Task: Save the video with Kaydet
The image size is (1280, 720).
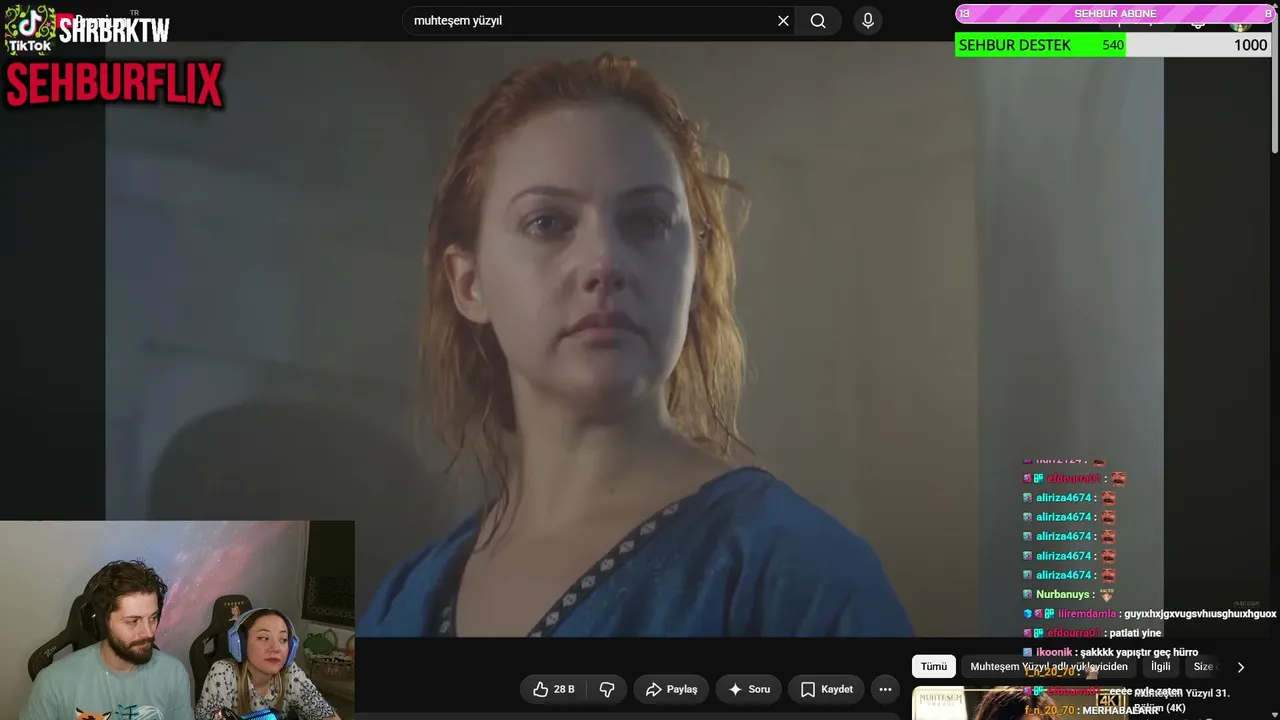Action: click(826, 689)
